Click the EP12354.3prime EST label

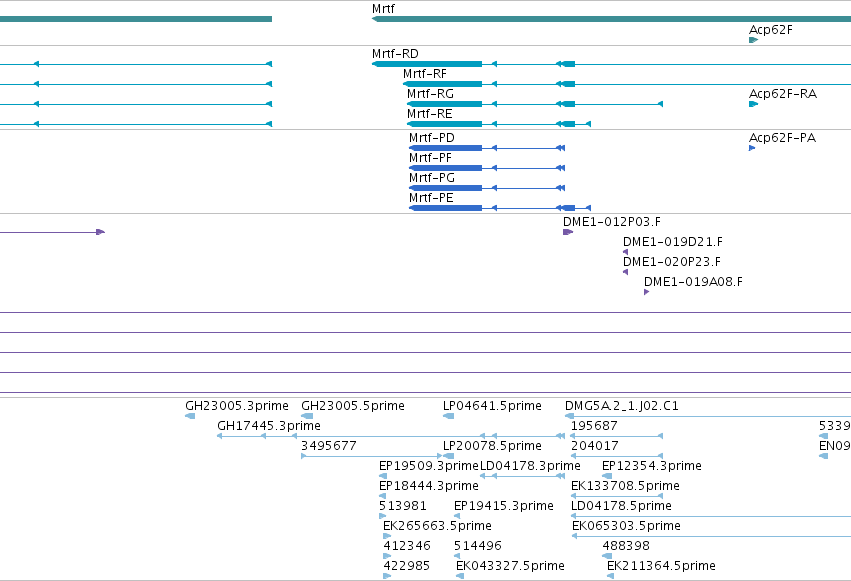click(x=652, y=466)
